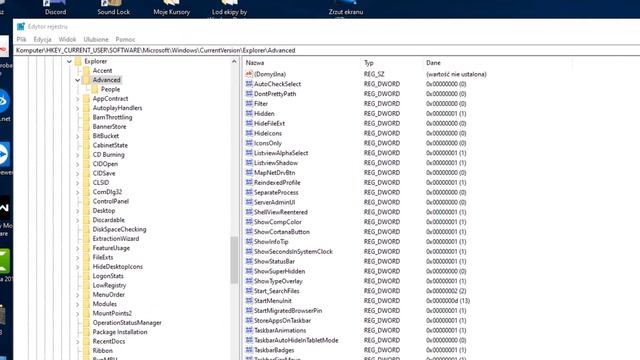Click the OperationStatusManager folder icon
640x360 pixels.
coord(87,322)
